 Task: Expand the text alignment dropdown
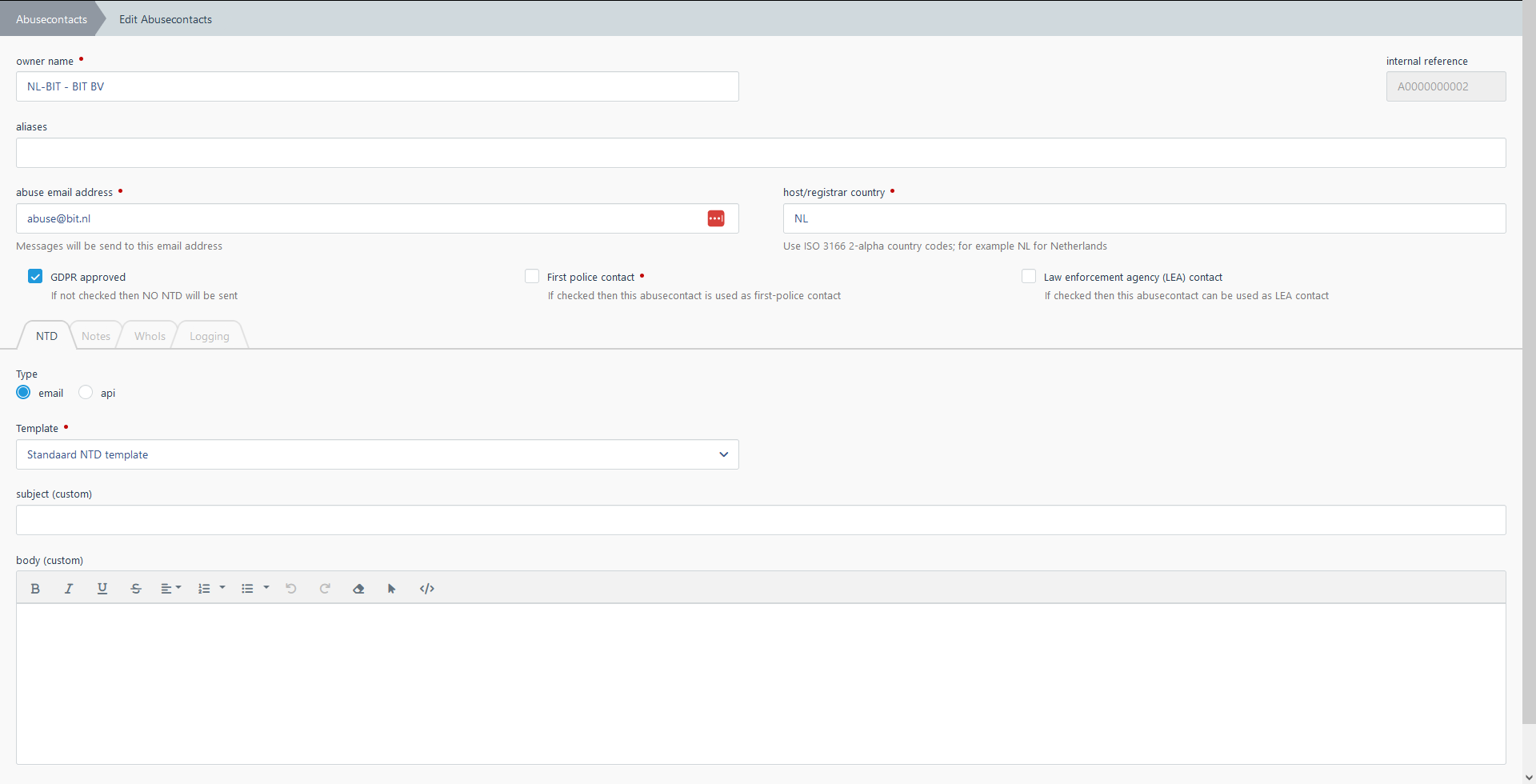pyautogui.click(x=171, y=589)
